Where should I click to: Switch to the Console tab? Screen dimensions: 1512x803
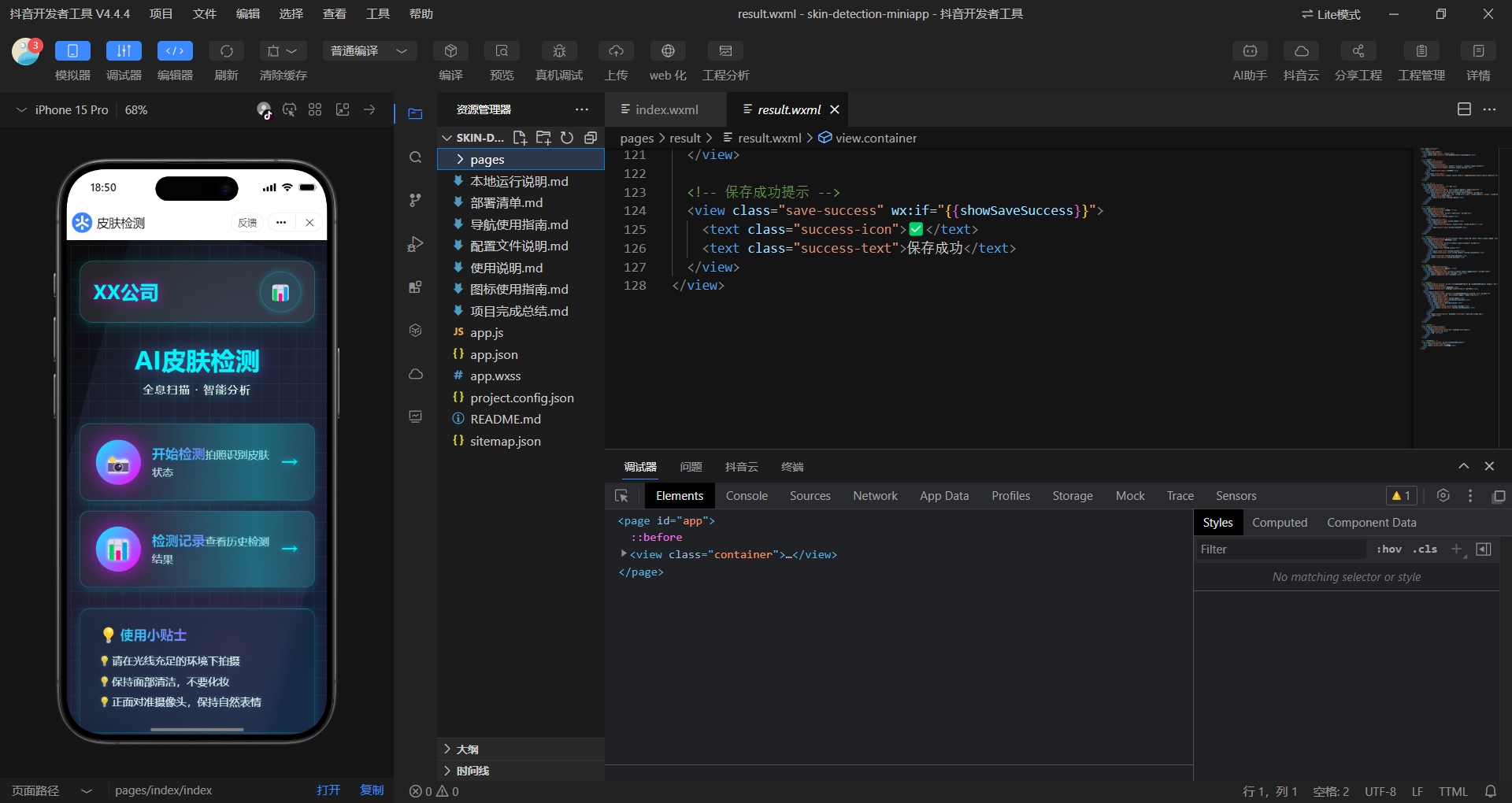(x=746, y=496)
